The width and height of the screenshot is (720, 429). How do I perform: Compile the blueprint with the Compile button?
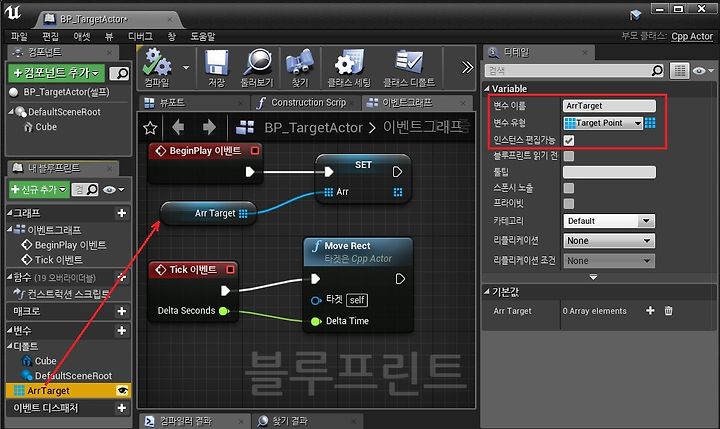coord(157,68)
